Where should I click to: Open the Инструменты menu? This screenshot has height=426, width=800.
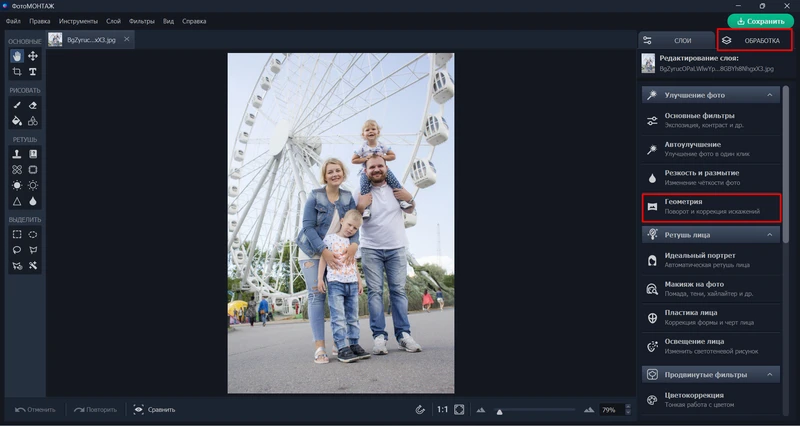click(x=78, y=21)
